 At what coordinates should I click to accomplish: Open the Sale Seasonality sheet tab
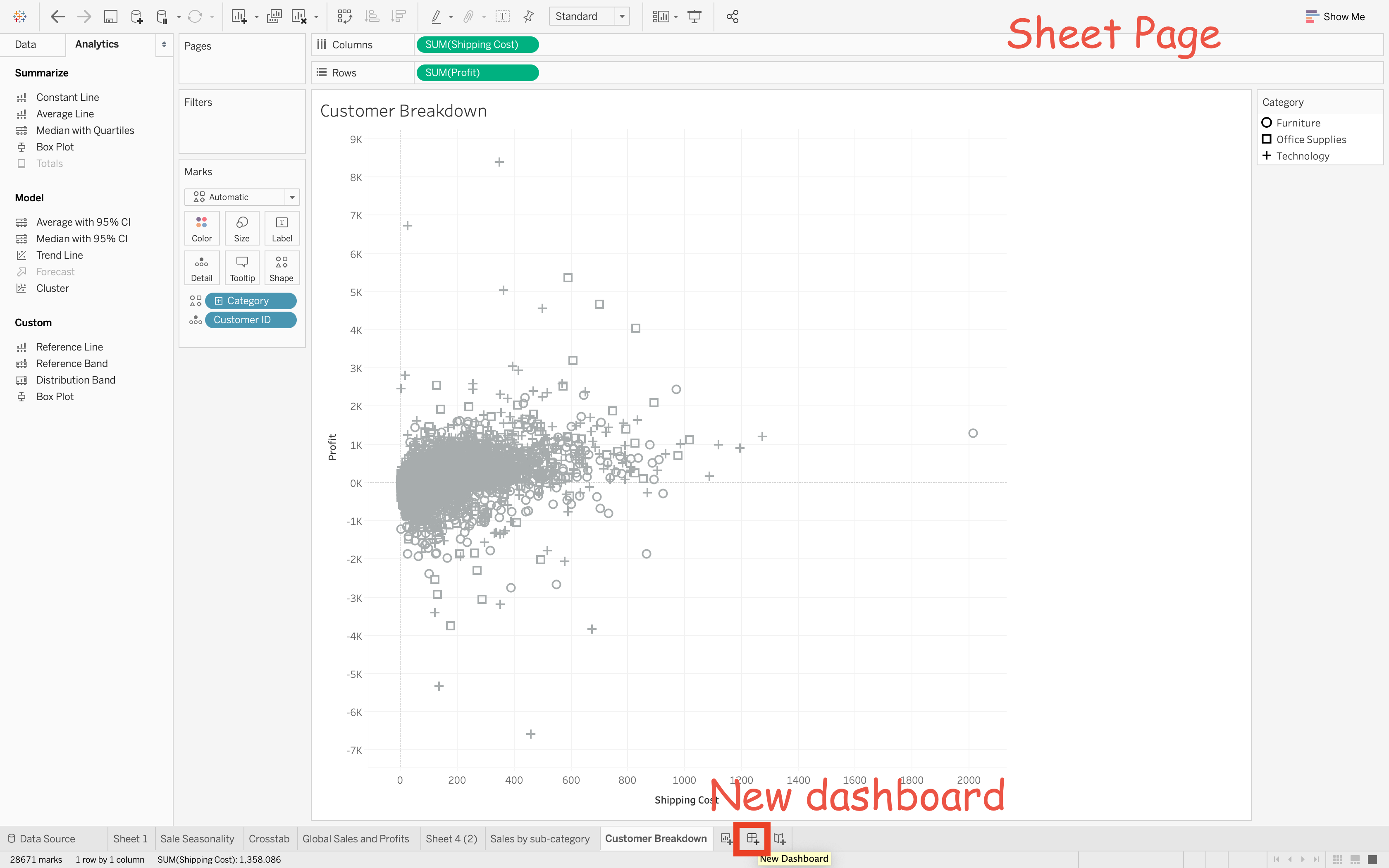197,839
